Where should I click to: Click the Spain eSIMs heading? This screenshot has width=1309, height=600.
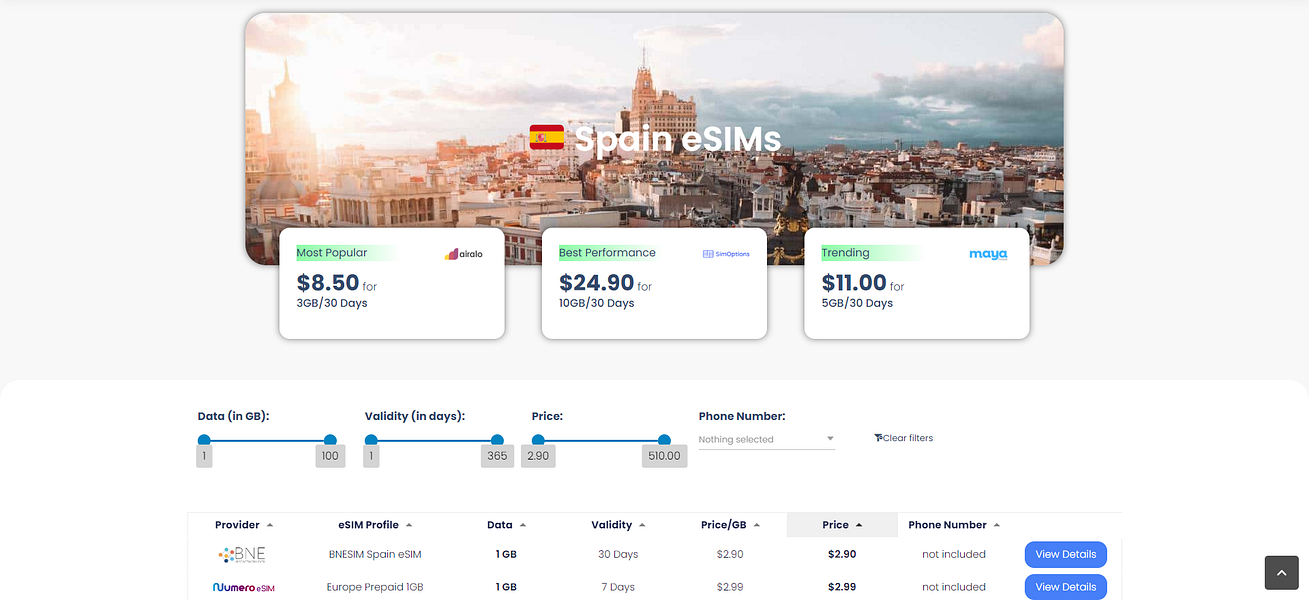(678, 138)
